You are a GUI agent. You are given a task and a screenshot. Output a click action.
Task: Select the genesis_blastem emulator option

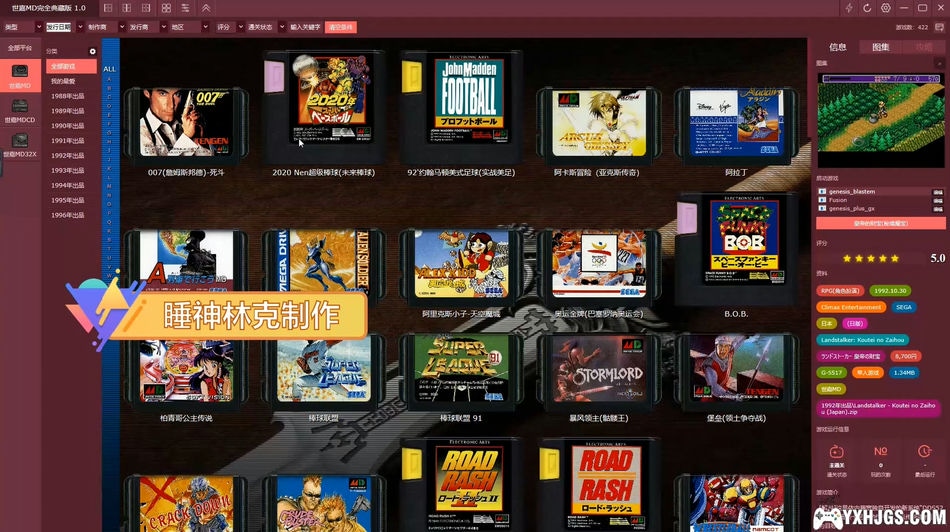[x=852, y=191]
